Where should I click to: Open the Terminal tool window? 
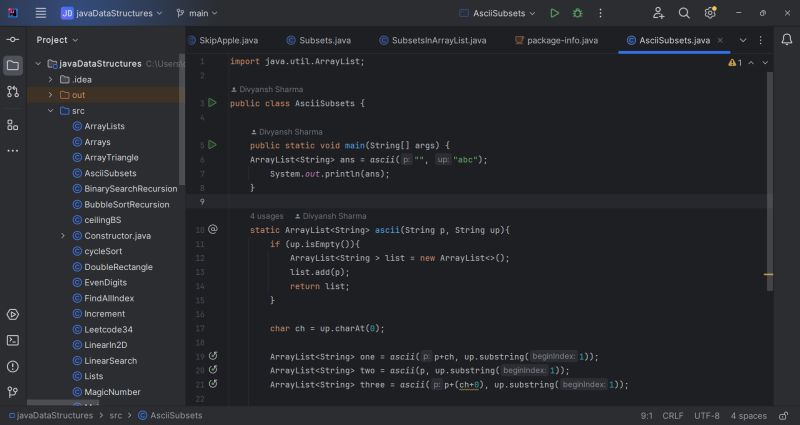pos(13,340)
